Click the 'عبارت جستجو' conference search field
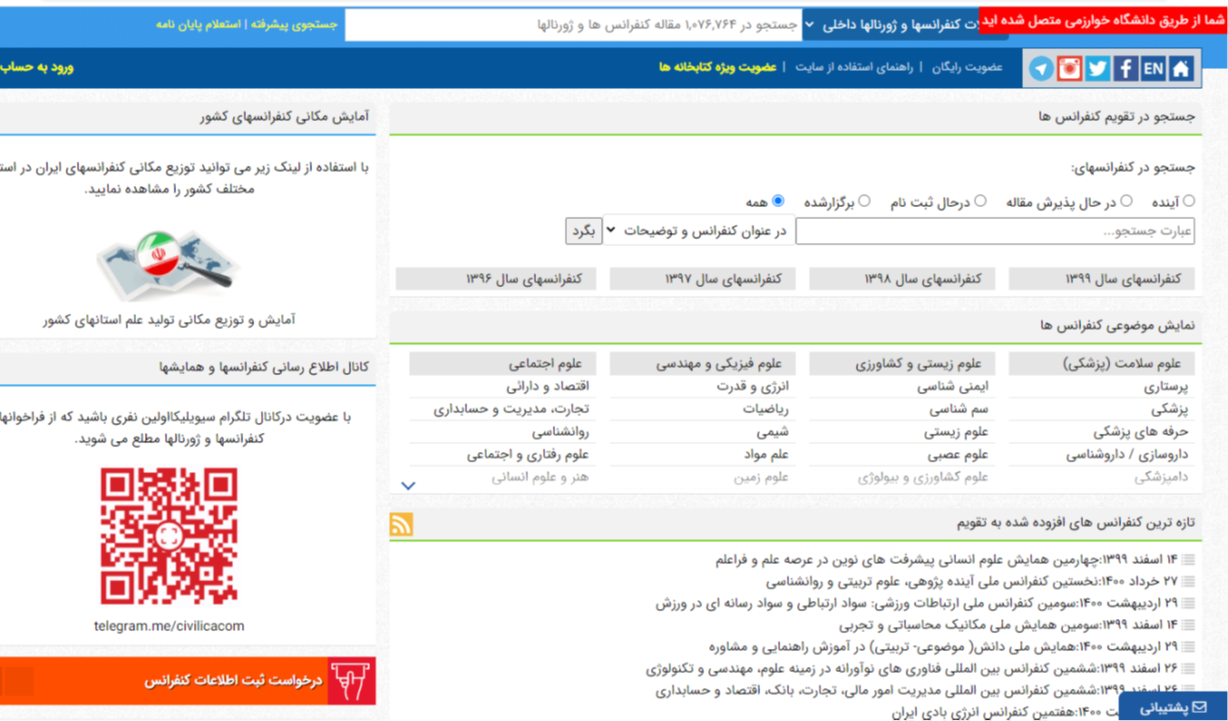 [994, 231]
